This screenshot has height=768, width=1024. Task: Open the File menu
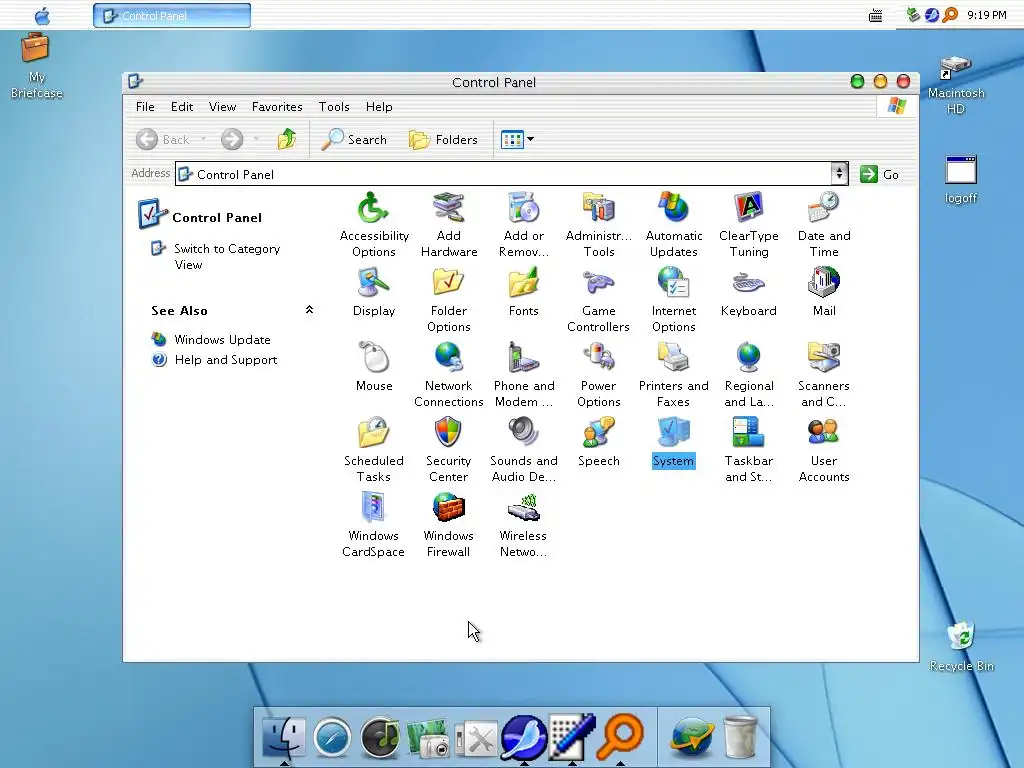coord(145,106)
